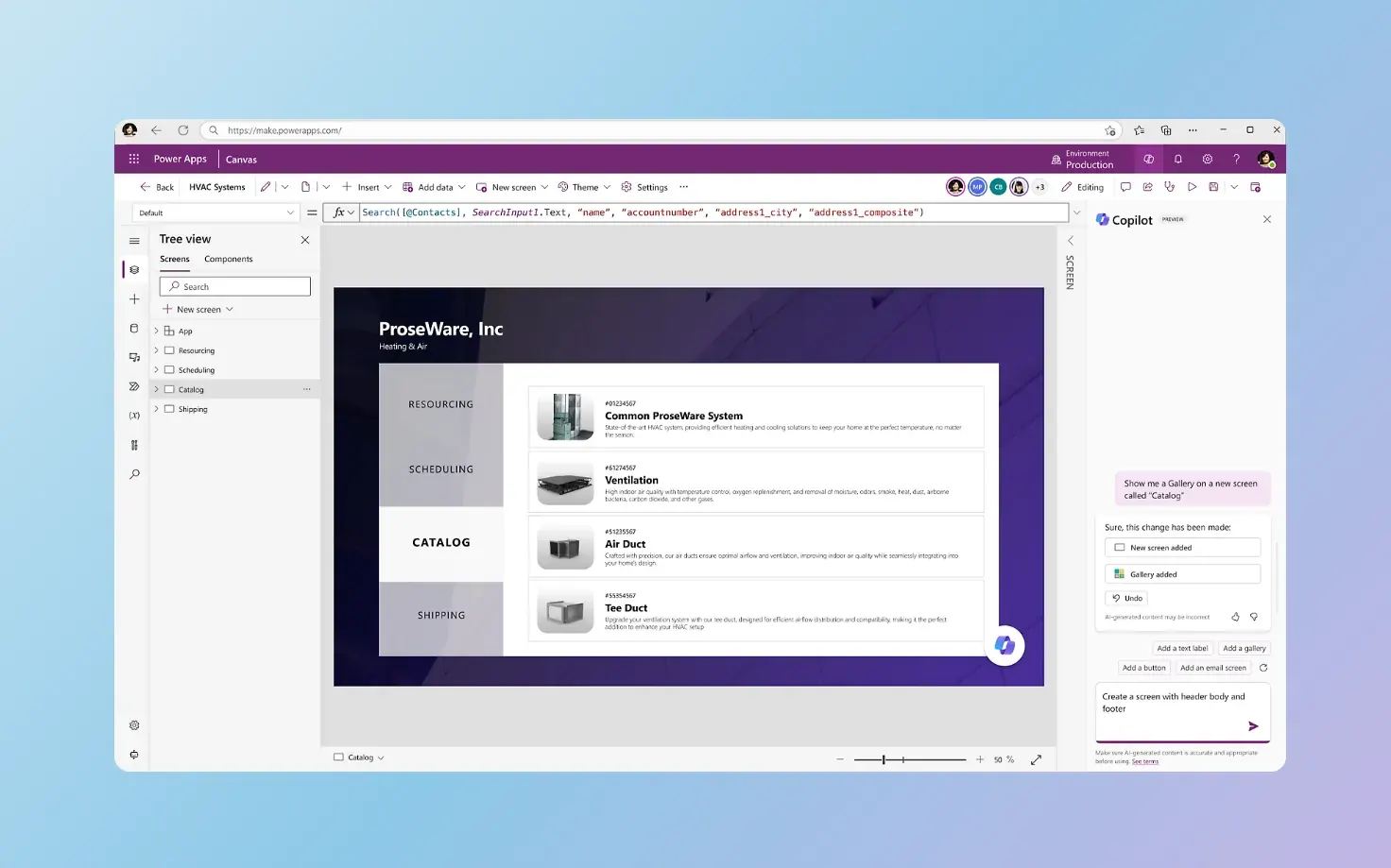Image resolution: width=1391 pixels, height=868 pixels.
Task: Open the Catalog screen selector at bottom
Action: tap(359, 757)
